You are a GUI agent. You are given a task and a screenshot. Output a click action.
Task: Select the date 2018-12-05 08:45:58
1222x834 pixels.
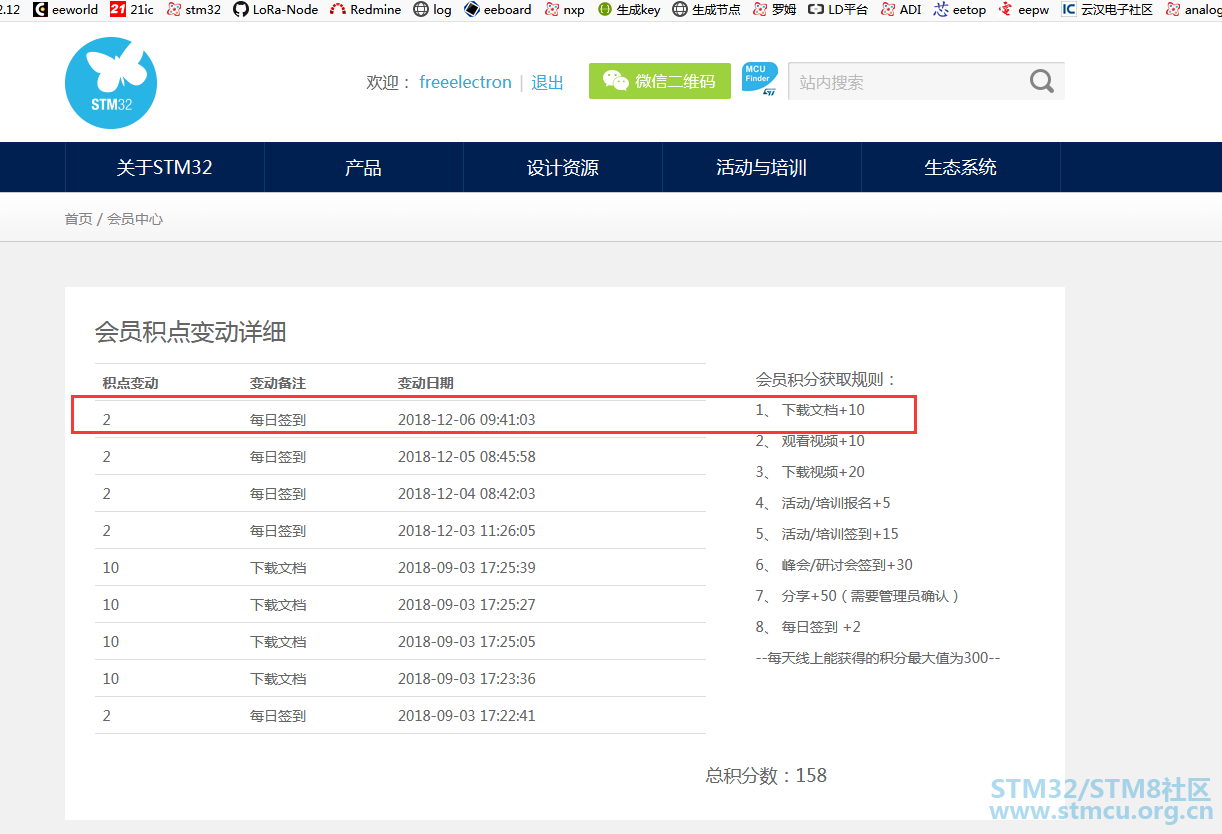tap(467, 457)
